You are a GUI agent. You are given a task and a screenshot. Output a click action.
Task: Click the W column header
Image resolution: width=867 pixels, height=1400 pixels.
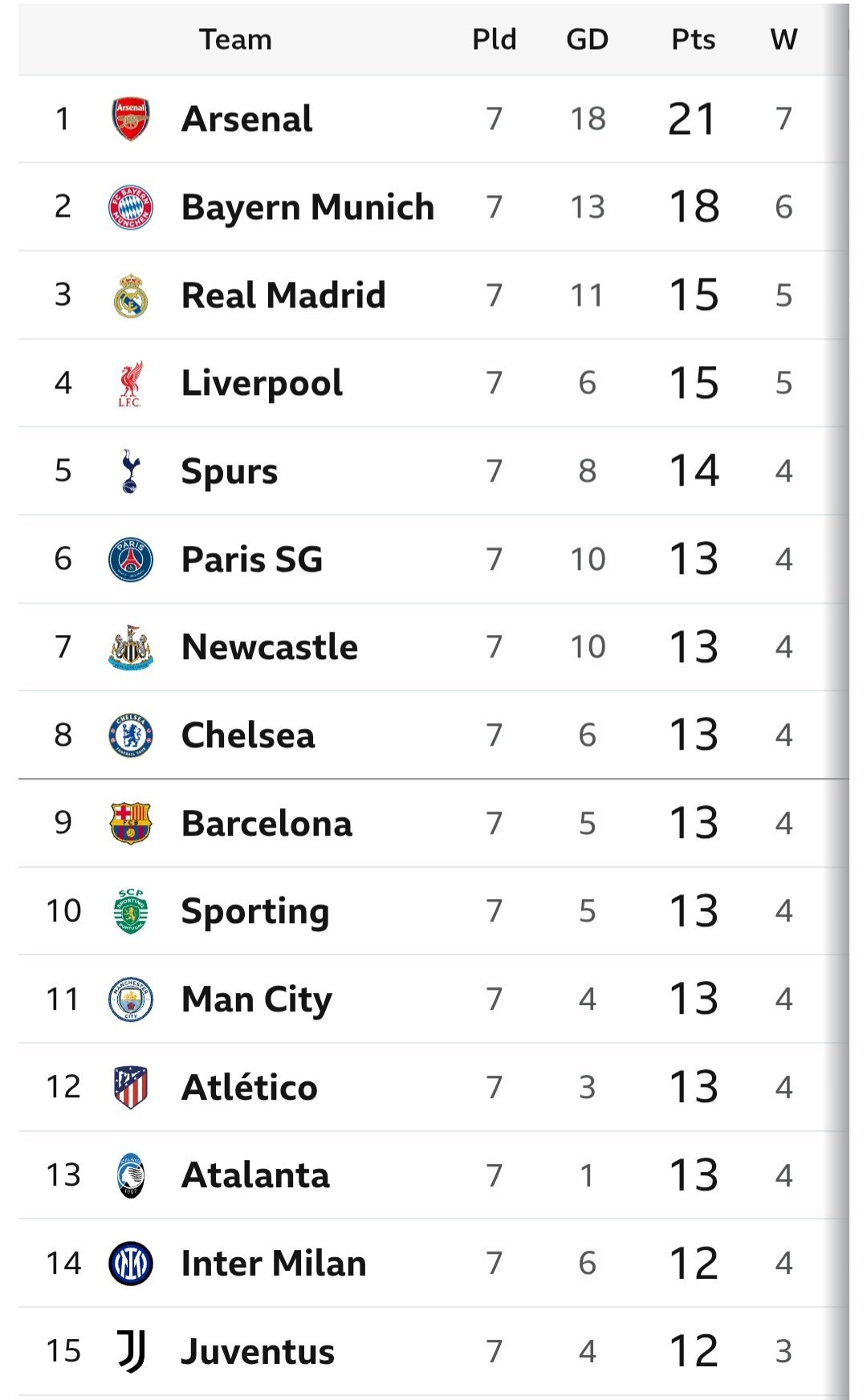[x=784, y=39]
